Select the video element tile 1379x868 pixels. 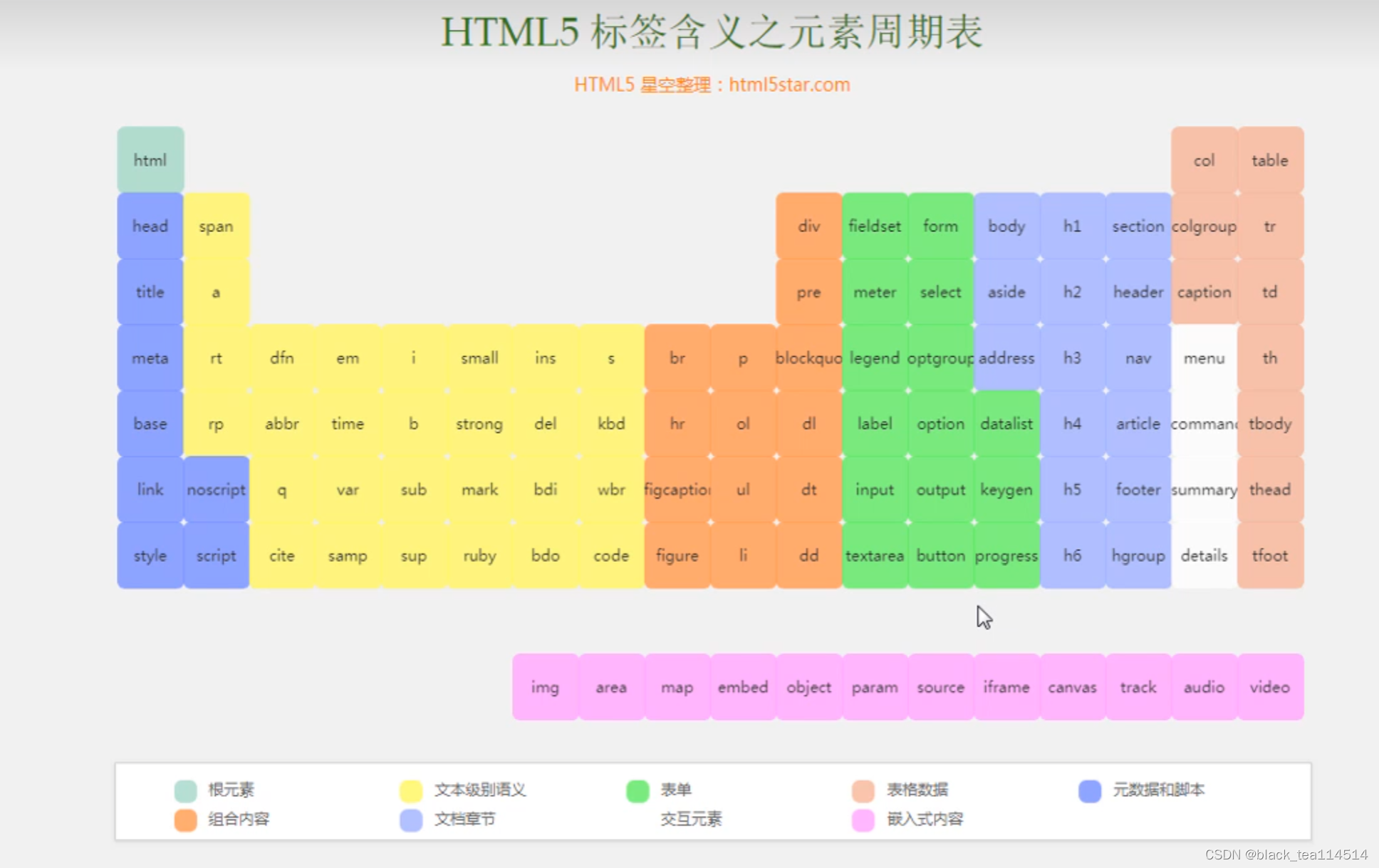click(x=1270, y=687)
